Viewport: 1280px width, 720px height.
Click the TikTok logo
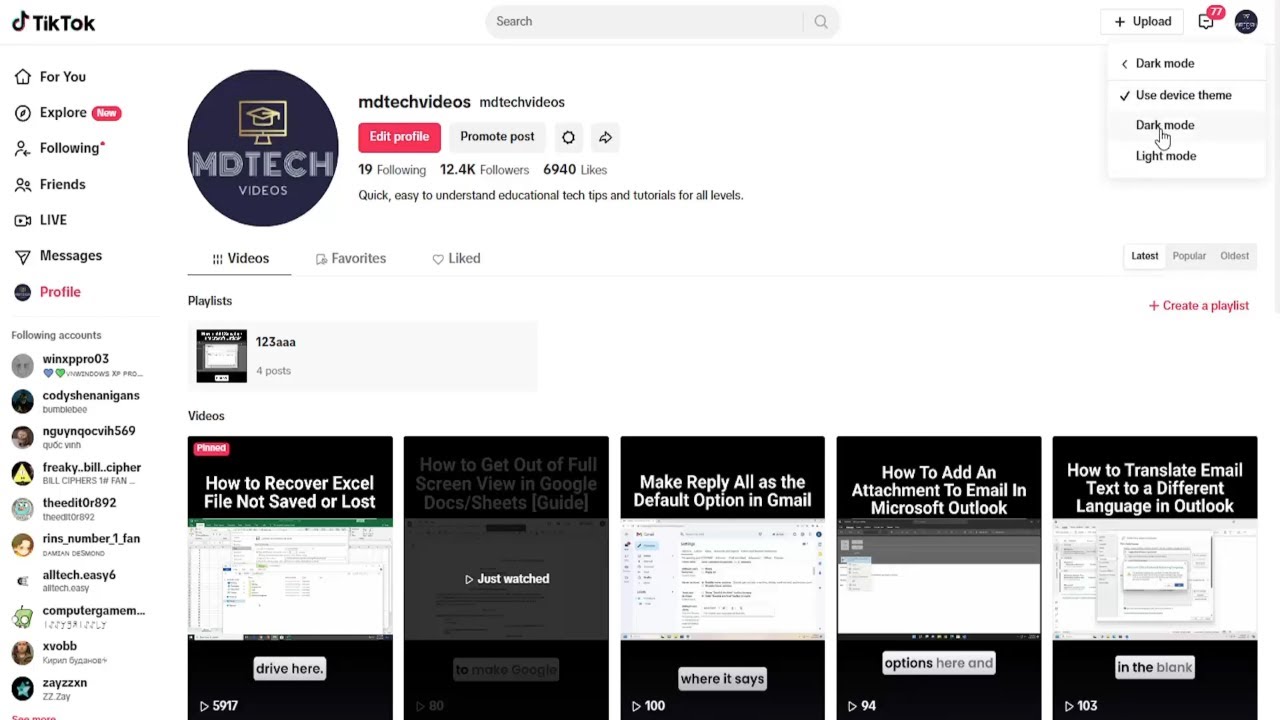54,22
